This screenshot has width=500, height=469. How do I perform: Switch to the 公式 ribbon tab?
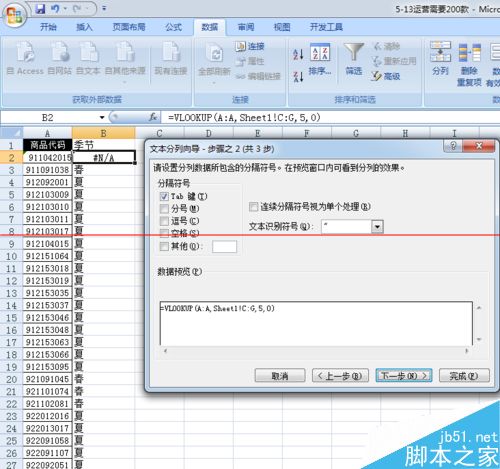[174, 27]
